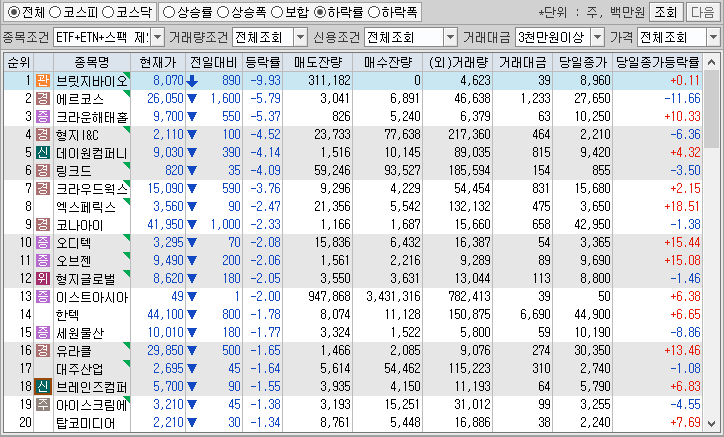The image size is (724, 437).
Task: Click the down arrow icon in 브릿지바이오 row
Action: coord(192,81)
